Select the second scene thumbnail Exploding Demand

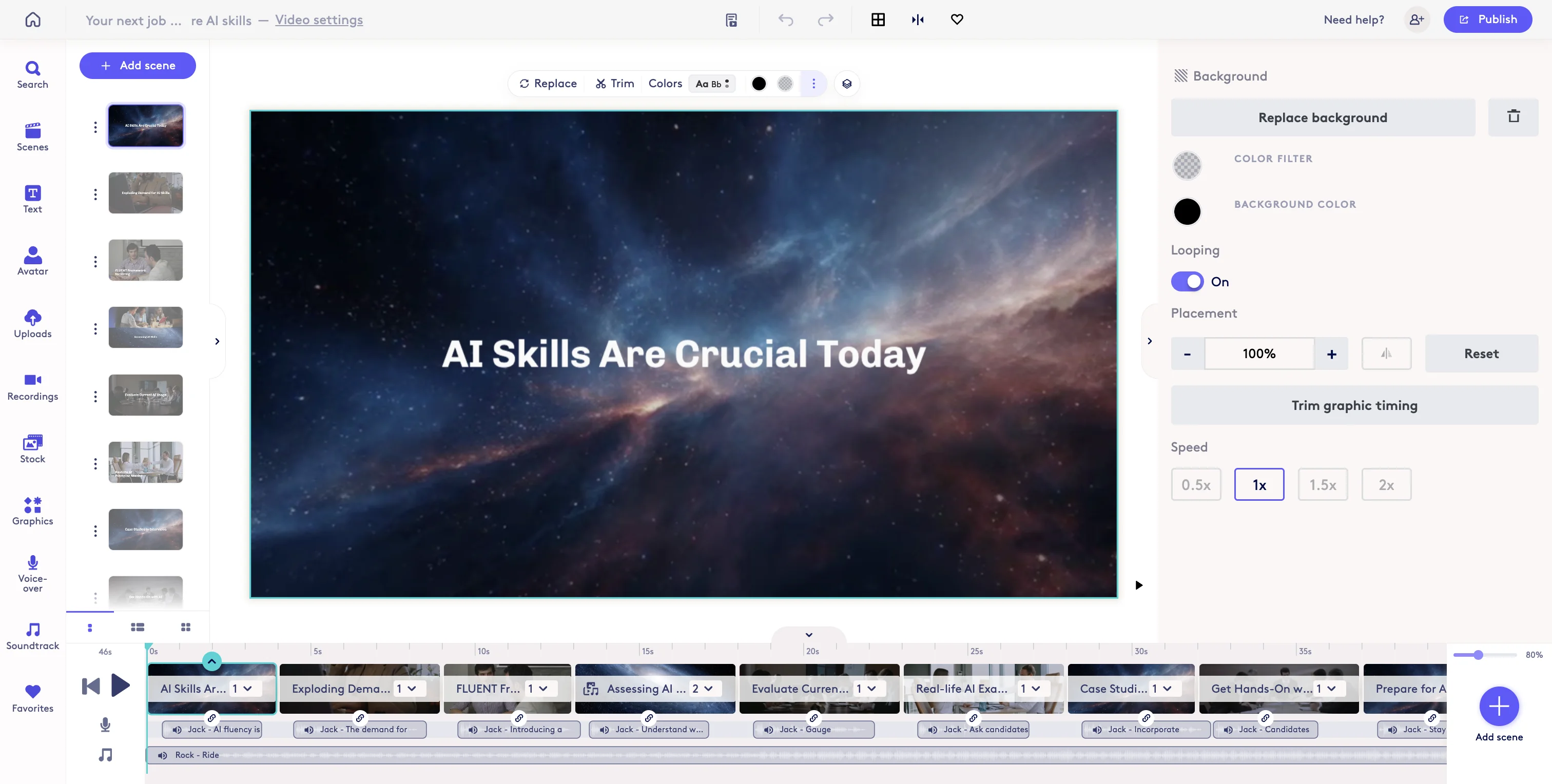tap(145, 193)
